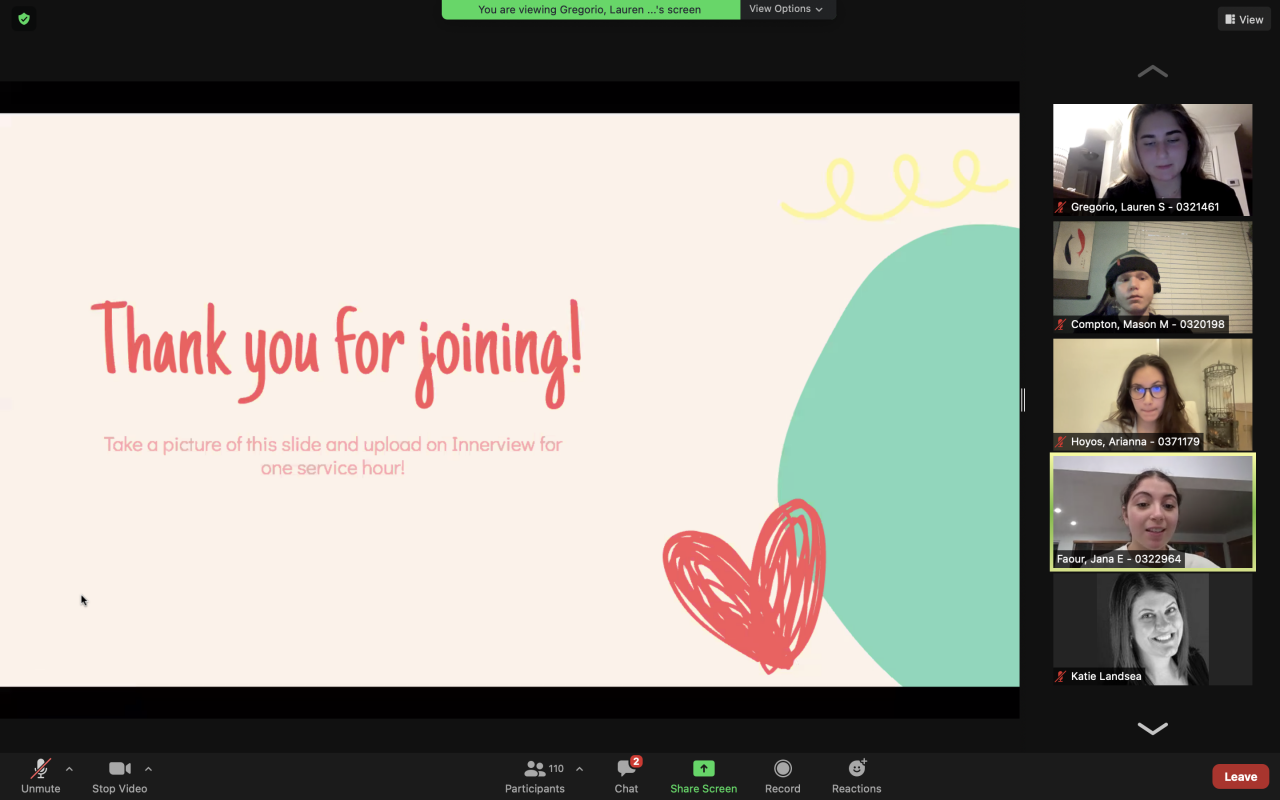Click the green screen-viewing notification banner
This screenshot has height=800, width=1280.
pyautogui.click(x=590, y=9)
